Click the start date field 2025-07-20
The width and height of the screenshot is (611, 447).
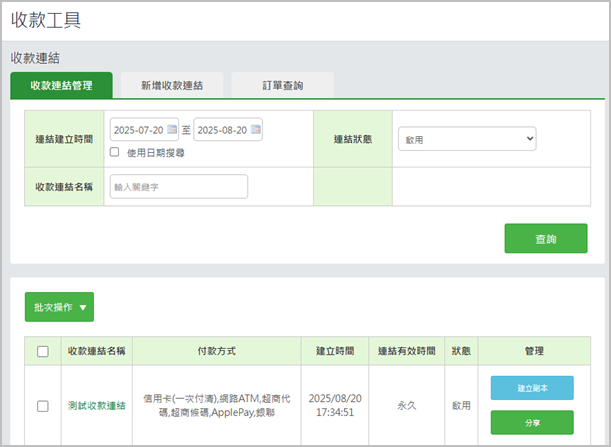(x=138, y=130)
